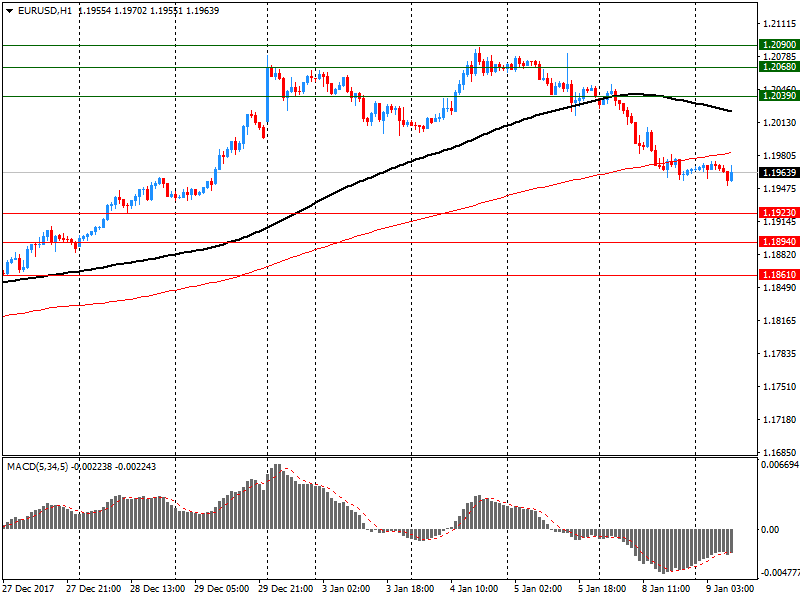Click the 1.20680 price level tag
Image resolution: width=800 pixels, height=600 pixels.
tap(778, 67)
